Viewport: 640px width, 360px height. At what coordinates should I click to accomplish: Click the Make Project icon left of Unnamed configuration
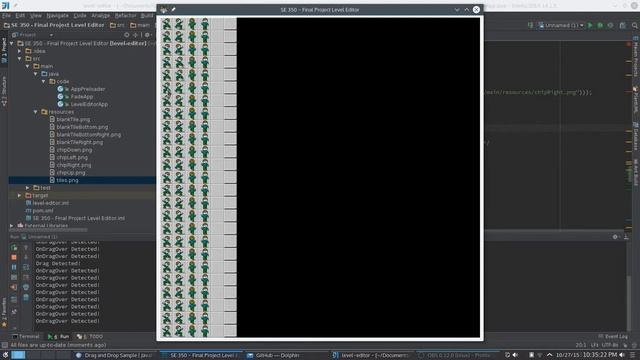530,25
